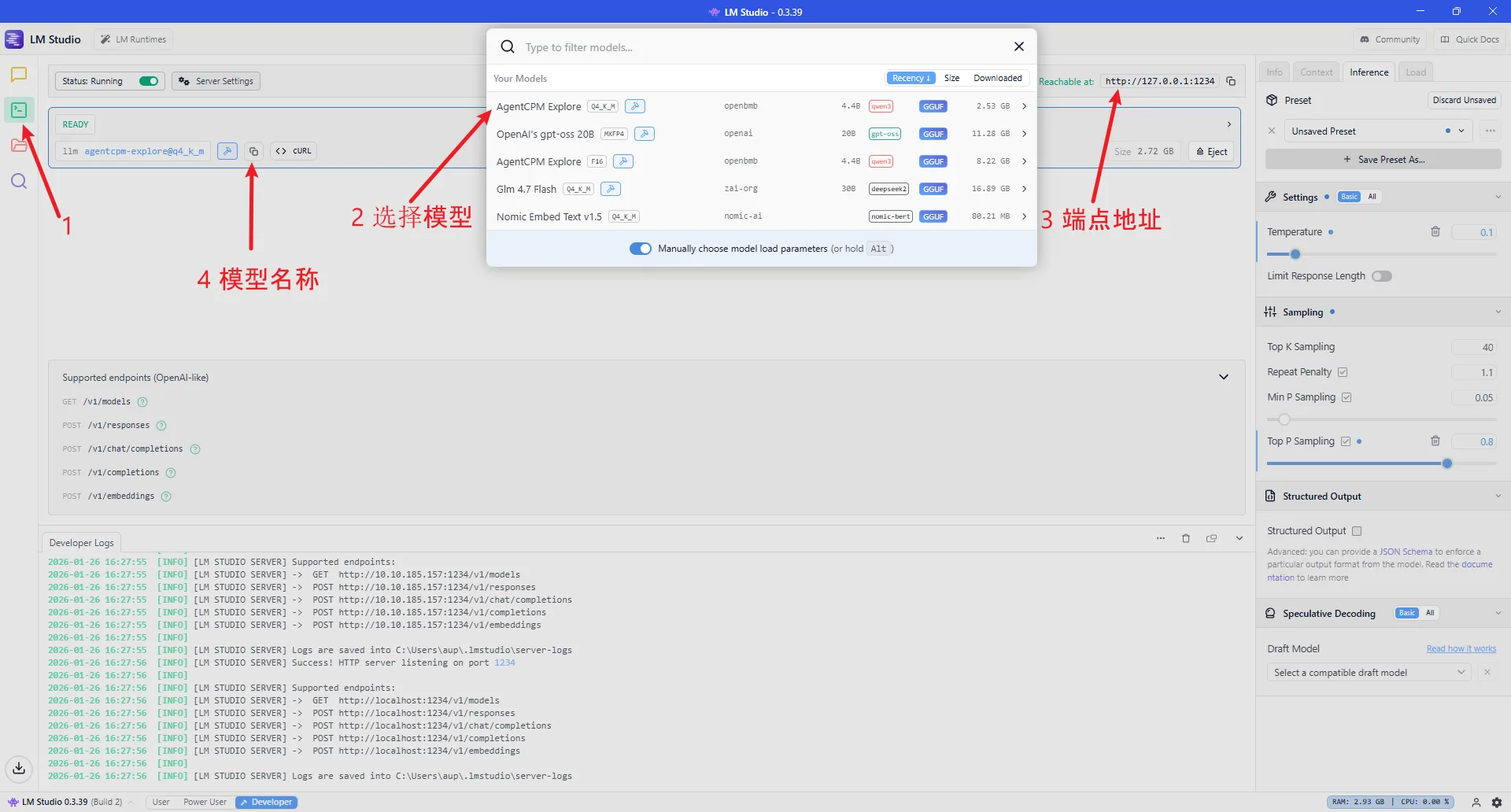Expand the loaded model details chevron
Screen dimensions: 1511x812
[1229, 124]
